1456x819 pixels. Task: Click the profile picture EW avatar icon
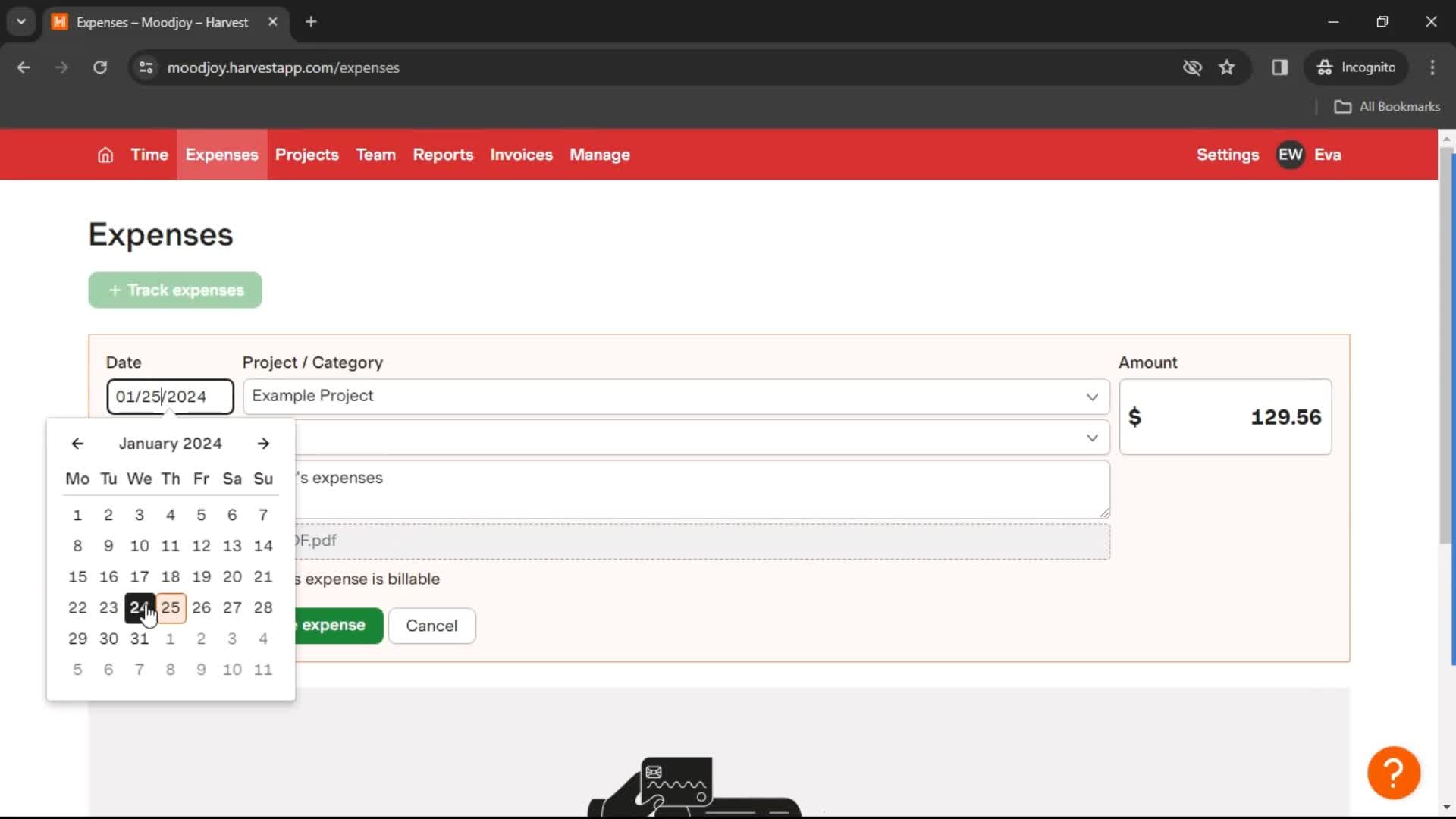(1292, 154)
